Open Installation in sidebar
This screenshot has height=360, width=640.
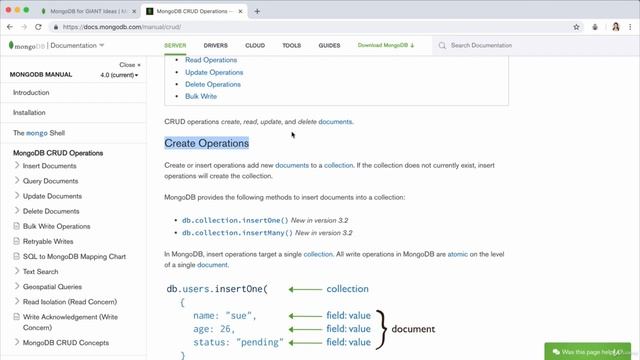click(x=29, y=113)
